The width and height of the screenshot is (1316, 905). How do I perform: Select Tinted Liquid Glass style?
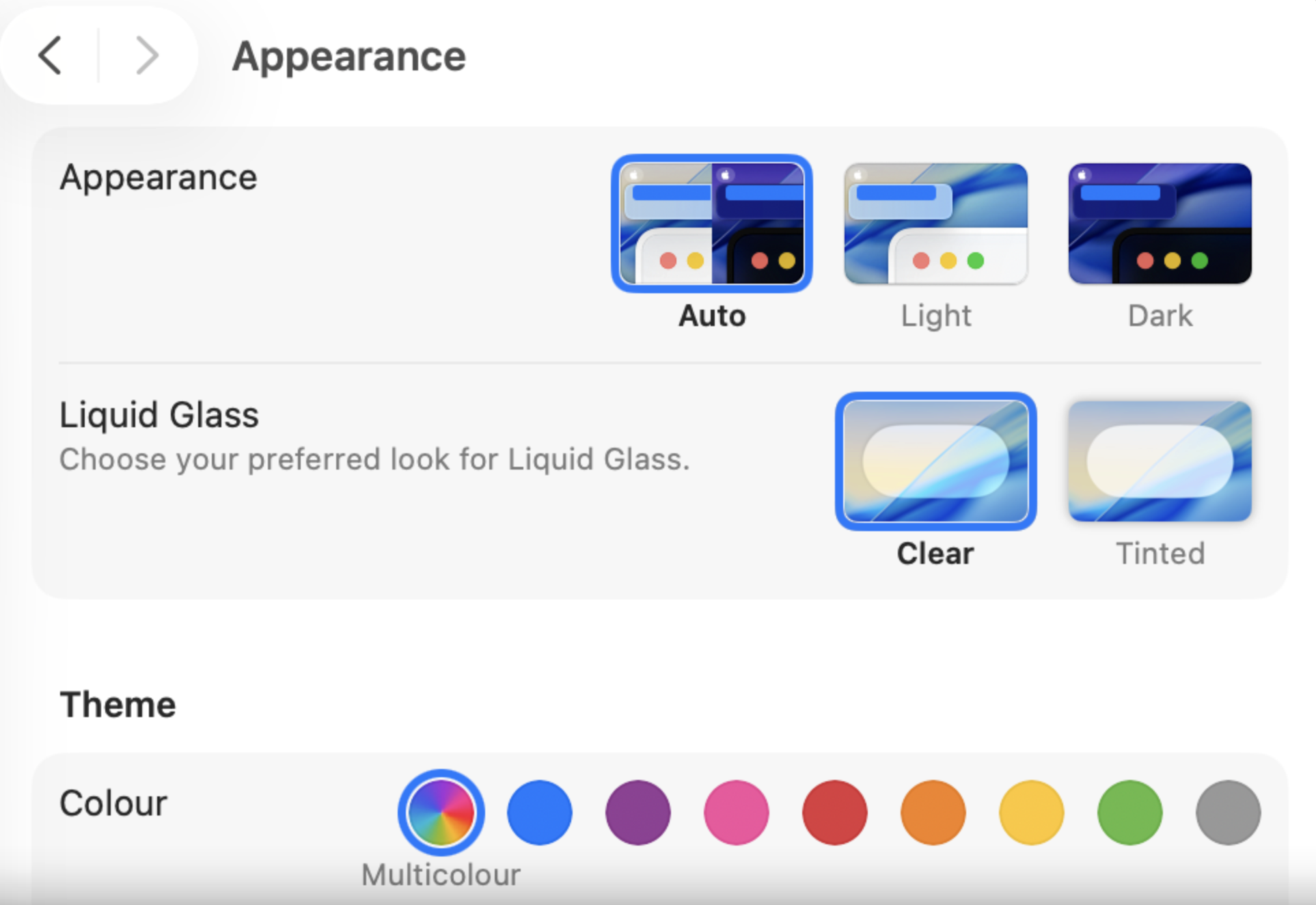pos(1160,461)
